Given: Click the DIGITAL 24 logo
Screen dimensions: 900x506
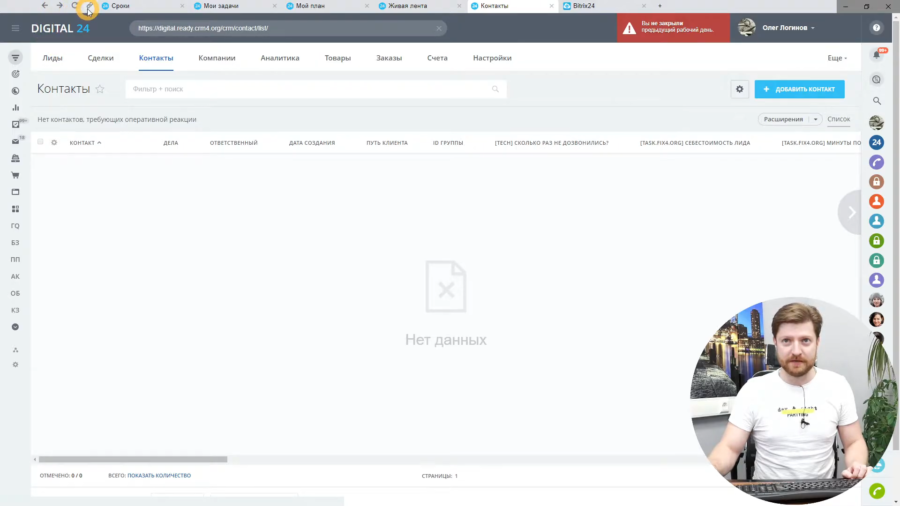Looking at the screenshot, I should pos(60,28).
